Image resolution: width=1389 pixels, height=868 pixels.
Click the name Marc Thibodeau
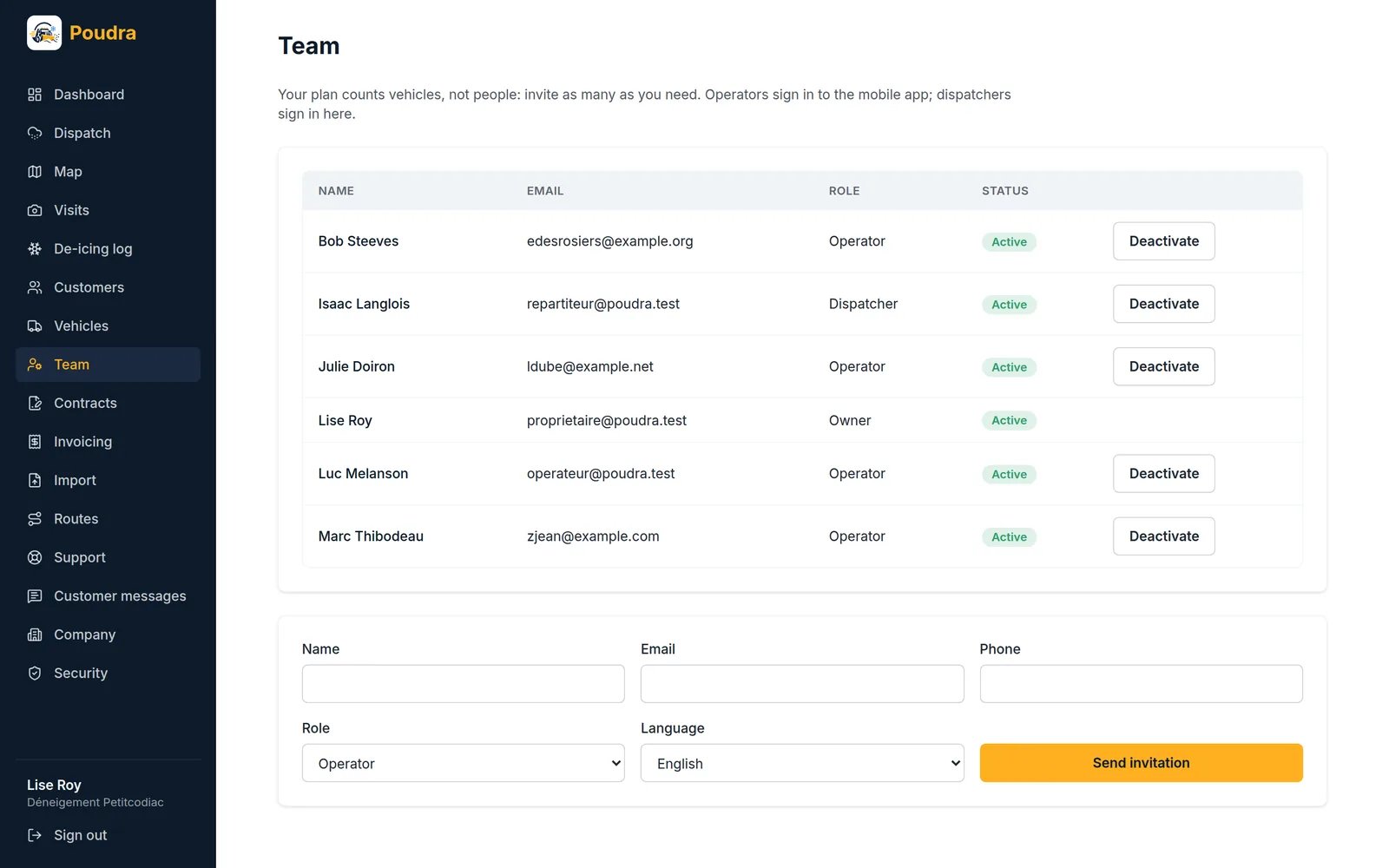click(x=371, y=536)
